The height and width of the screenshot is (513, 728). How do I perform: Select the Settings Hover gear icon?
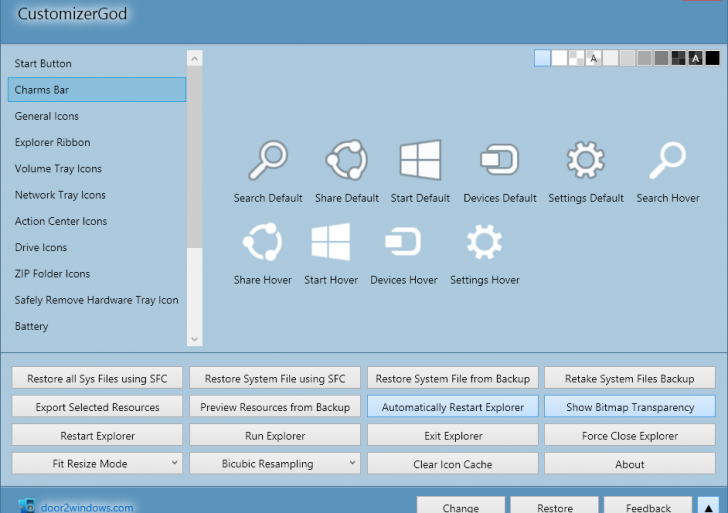(x=484, y=242)
